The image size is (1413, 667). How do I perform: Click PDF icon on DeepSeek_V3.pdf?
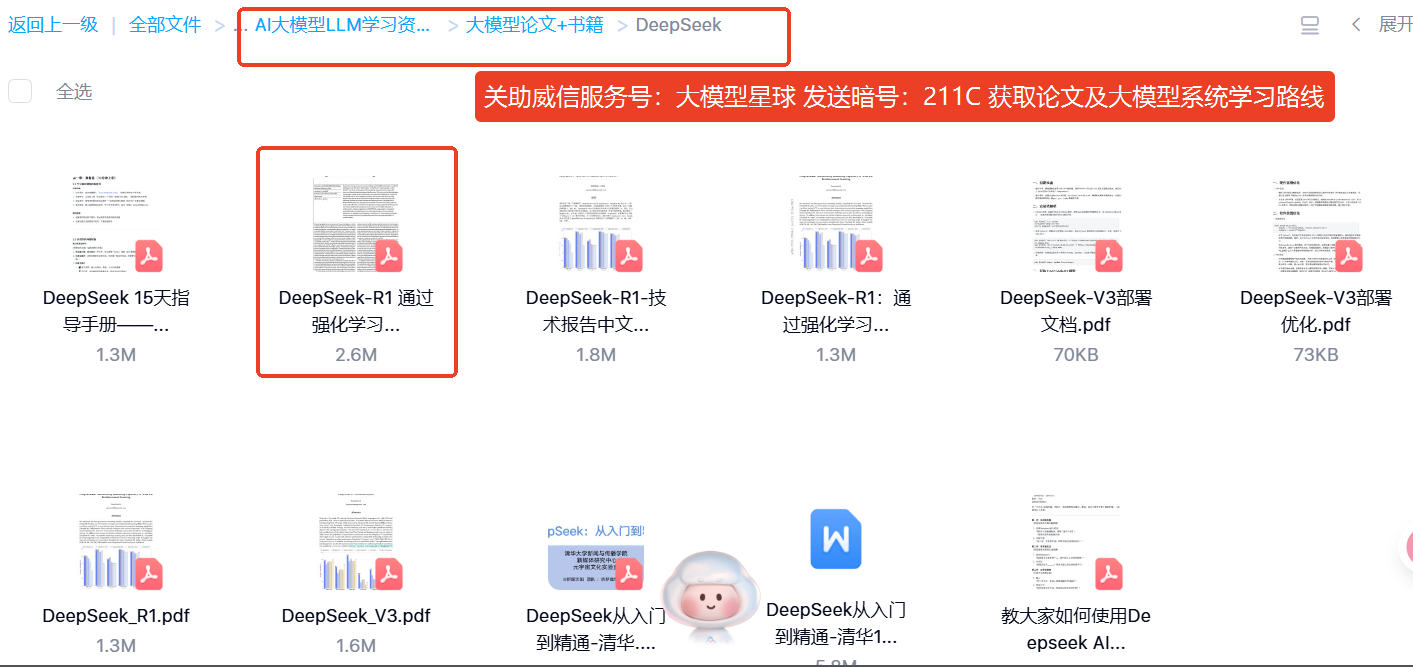pos(388,575)
